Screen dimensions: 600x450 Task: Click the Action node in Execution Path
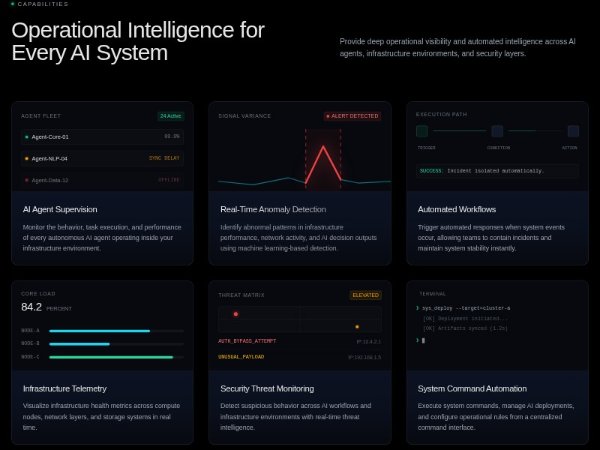click(573, 131)
